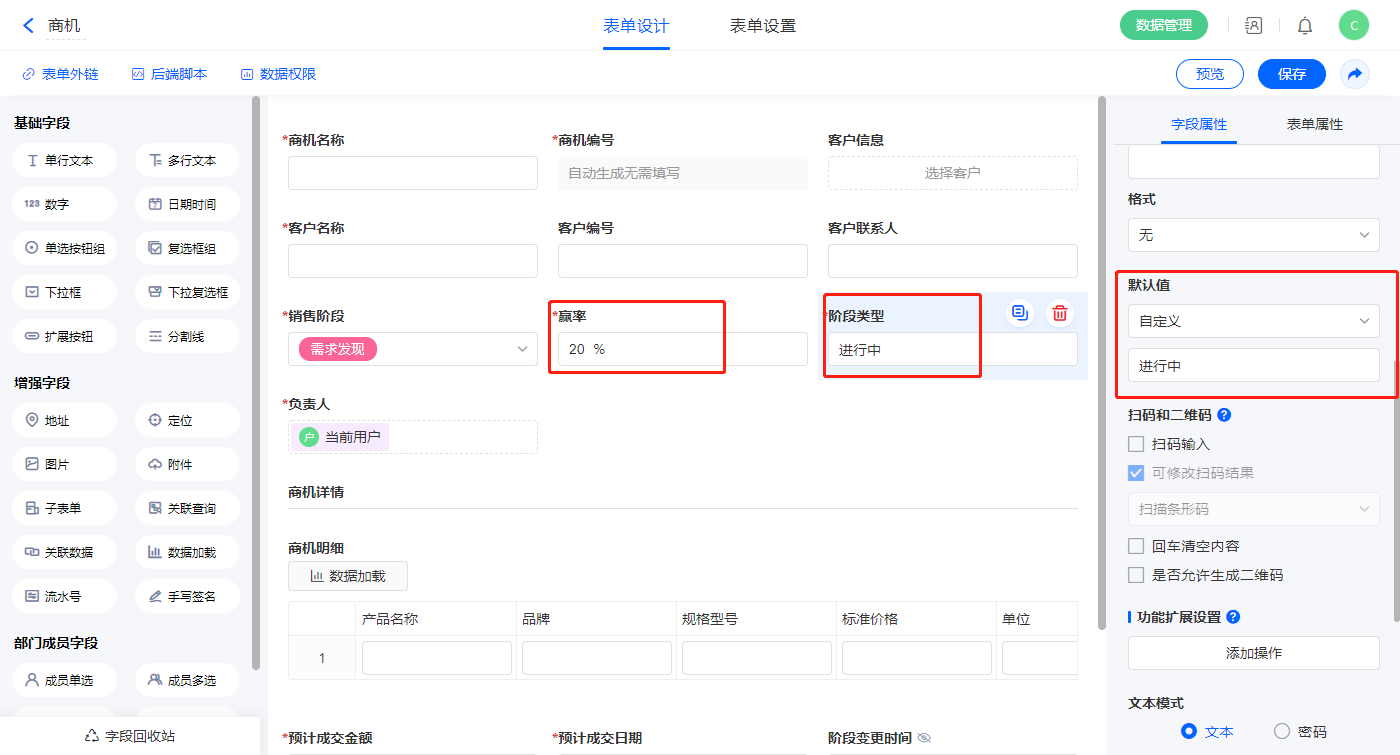Image resolution: width=1400 pixels, height=755 pixels.
Task: Add the 手写签名 field from the palette
Action: click(x=187, y=596)
